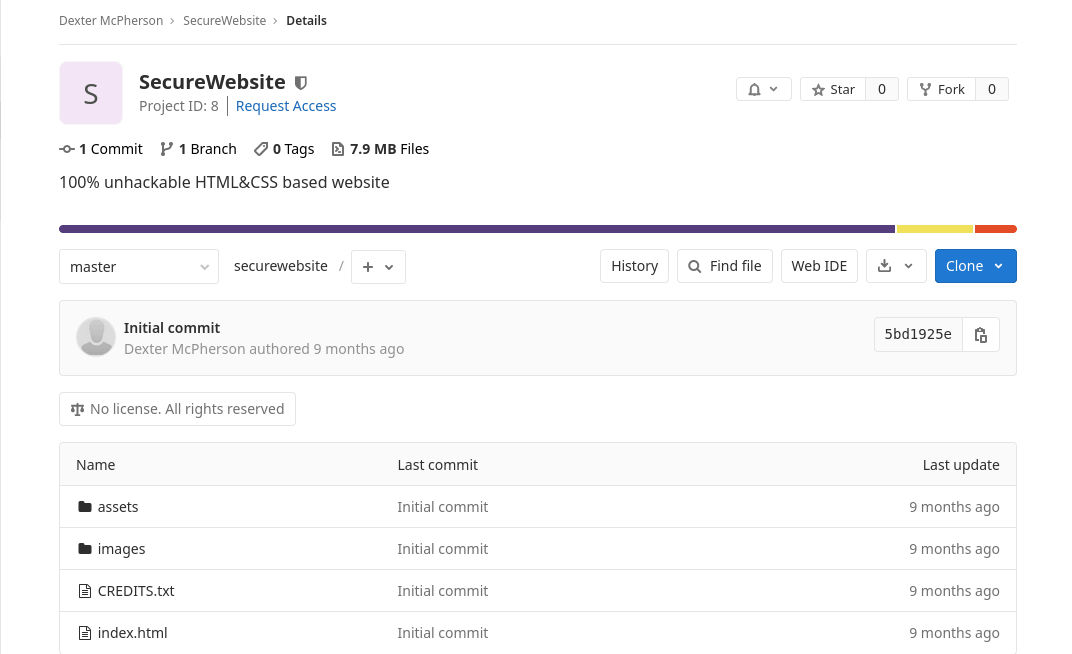Star the SecureWebsite project

pyautogui.click(x=833, y=89)
